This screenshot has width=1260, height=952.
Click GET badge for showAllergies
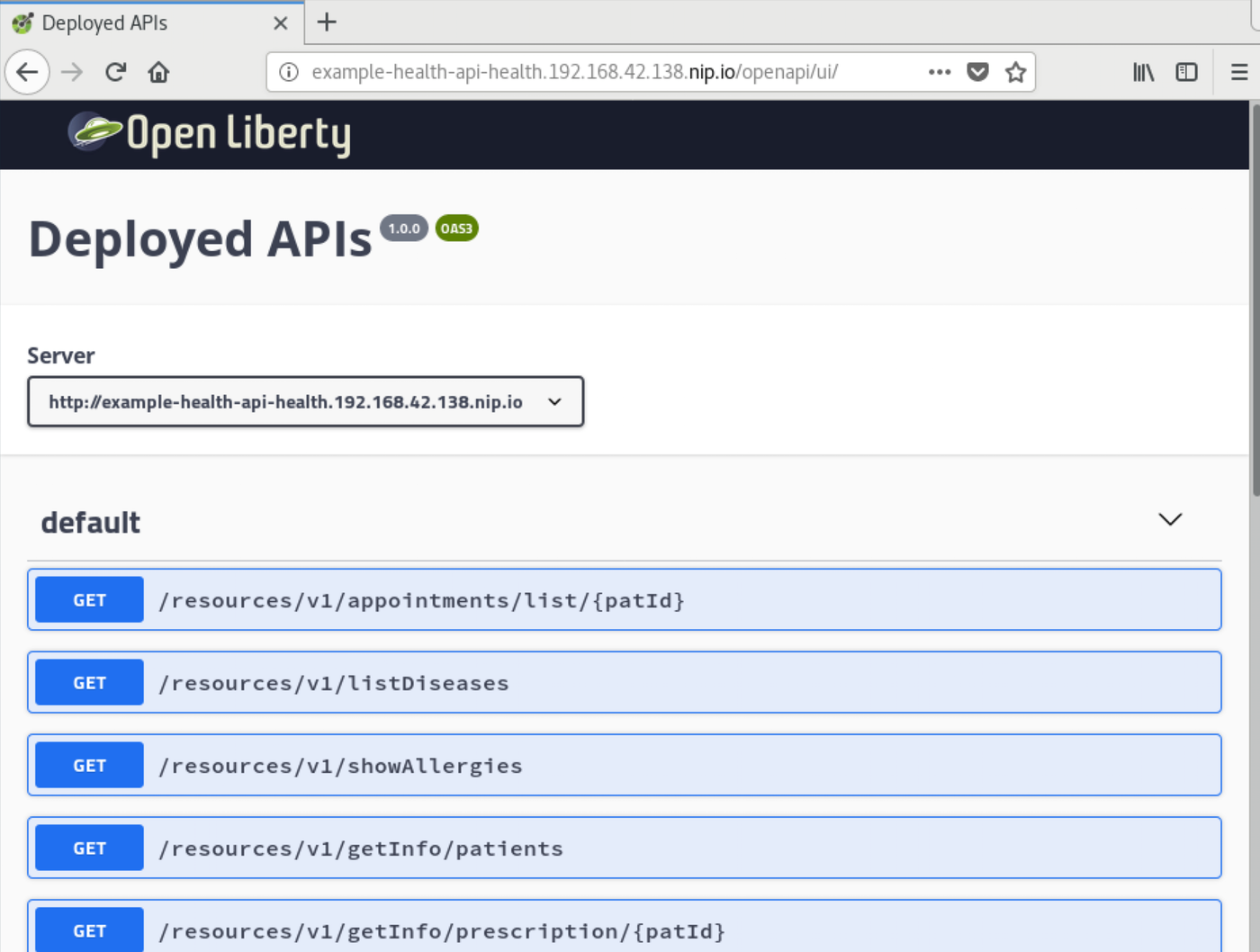(89, 765)
